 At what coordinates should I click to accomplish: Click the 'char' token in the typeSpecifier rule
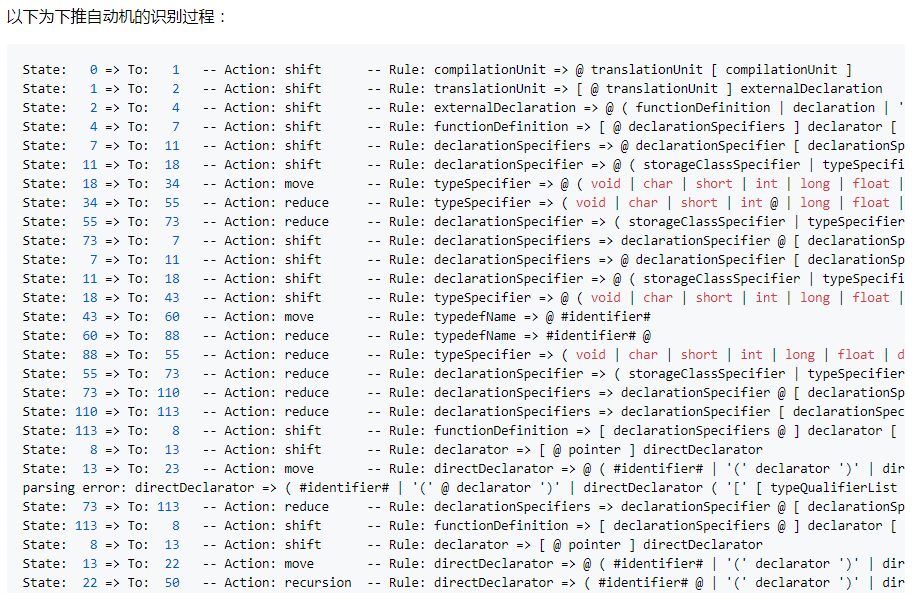pos(657,183)
